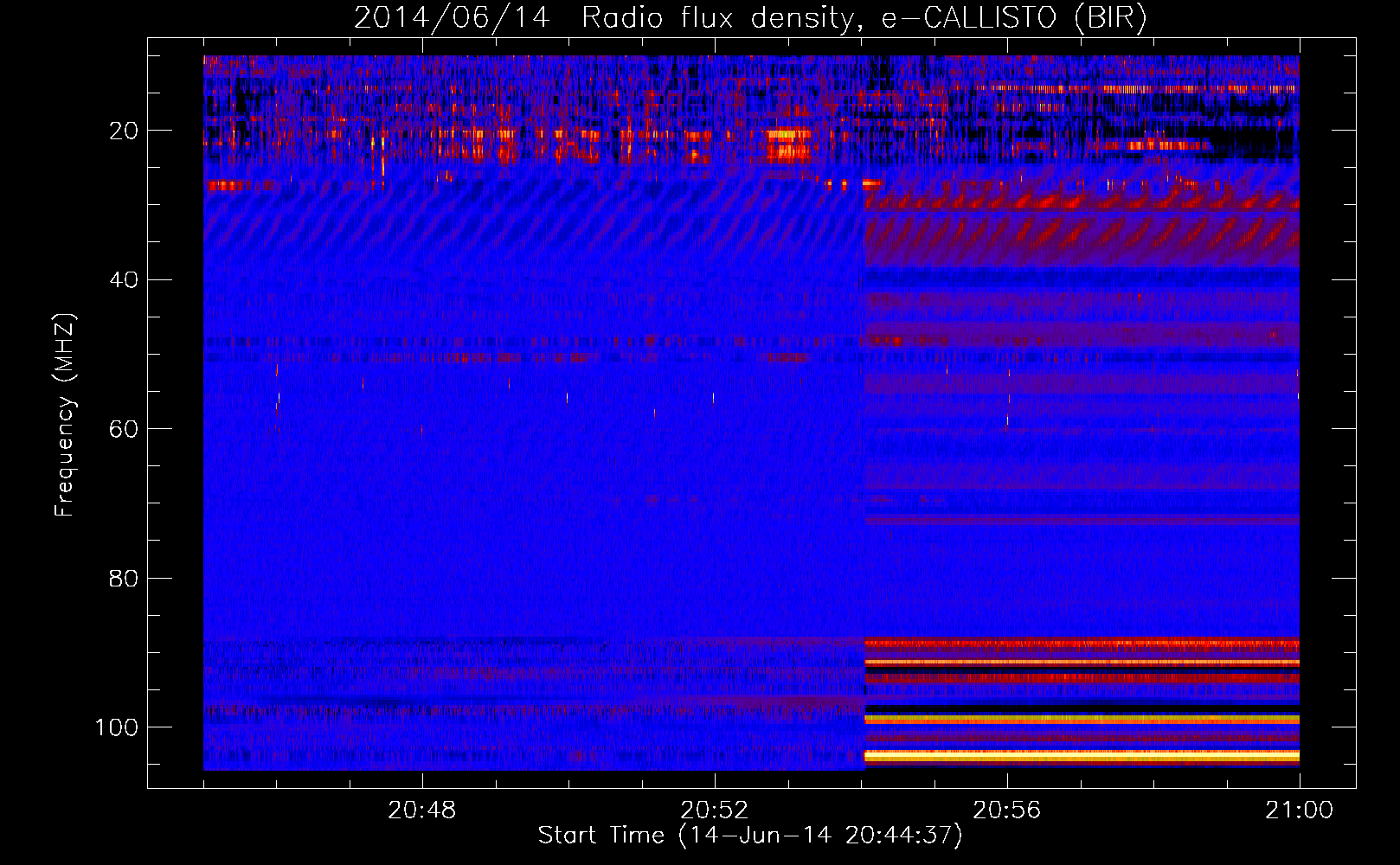1400x865 pixels.
Task: Click the 100 MHz frequency tick label
Action: point(117,727)
